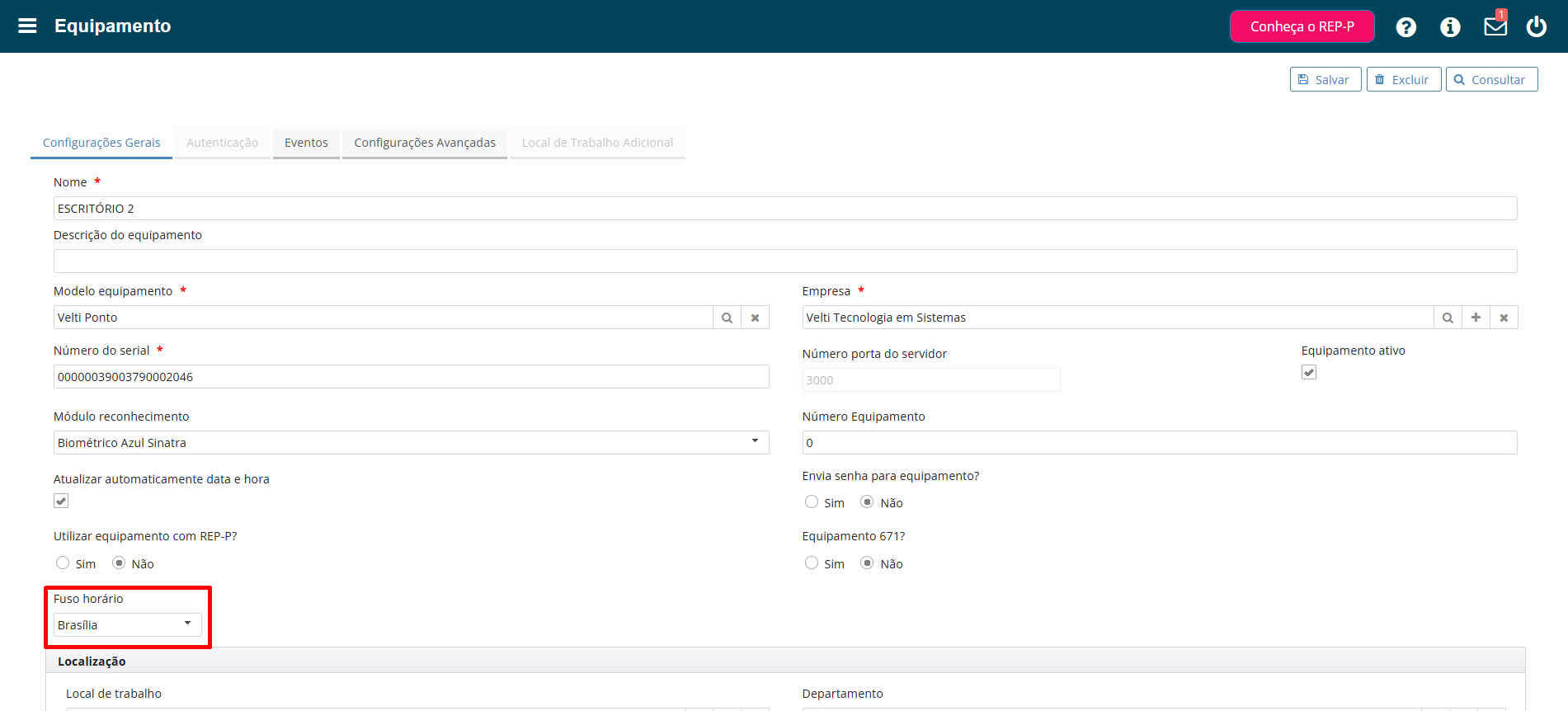This screenshot has height=711, width=1568.
Task: Click the Equipamento page title
Action: coord(113,26)
